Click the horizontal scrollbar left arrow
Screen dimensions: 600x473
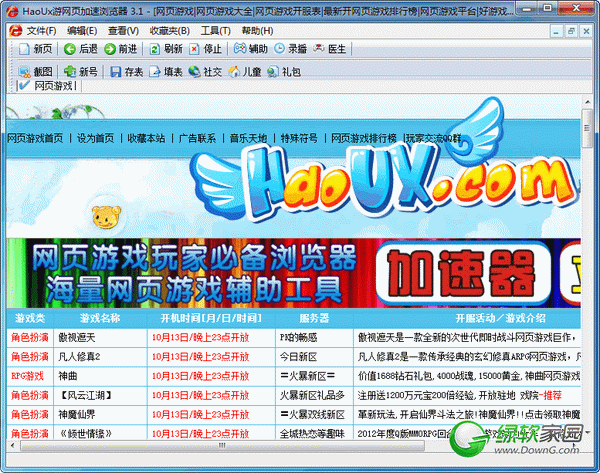pos(13,445)
